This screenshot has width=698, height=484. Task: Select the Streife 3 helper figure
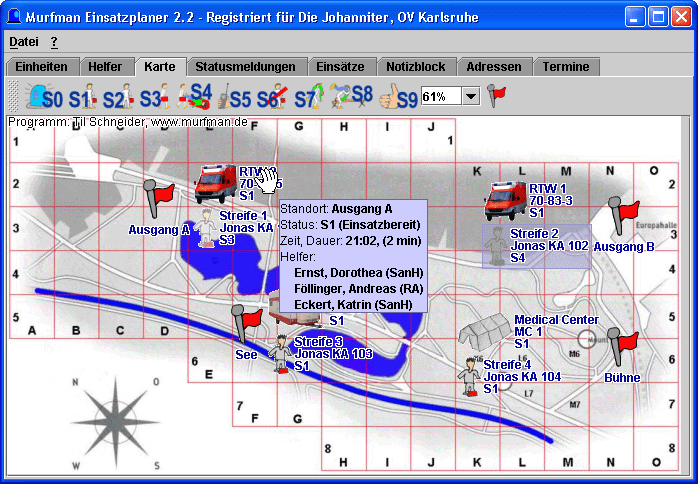pyautogui.click(x=280, y=354)
